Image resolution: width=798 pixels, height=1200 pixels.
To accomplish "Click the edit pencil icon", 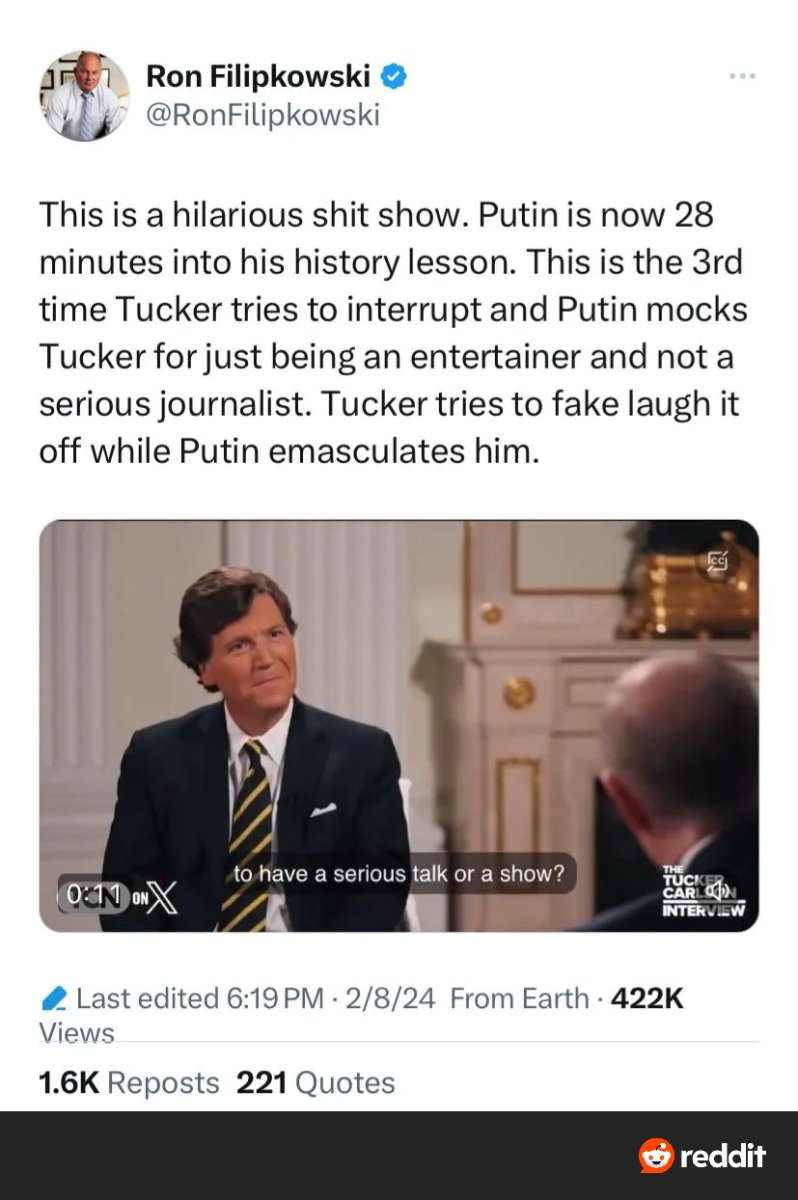I will (x=56, y=998).
